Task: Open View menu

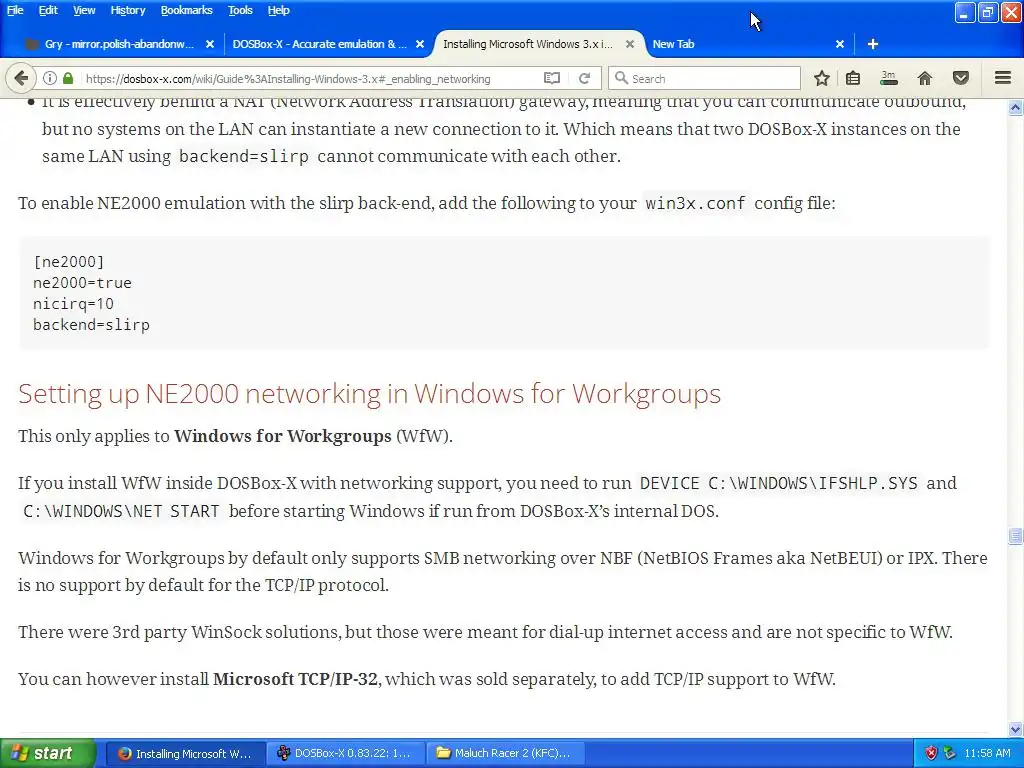Action: [84, 10]
